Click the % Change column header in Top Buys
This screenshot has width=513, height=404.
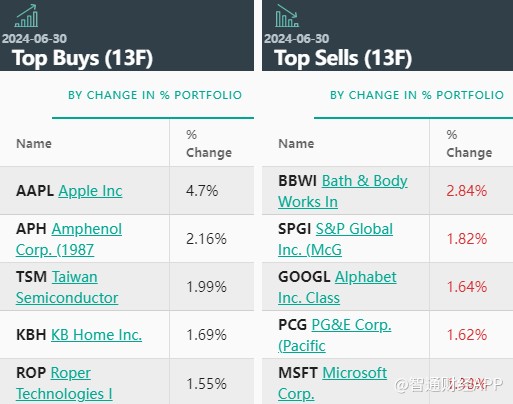click(x=209, y=144)
